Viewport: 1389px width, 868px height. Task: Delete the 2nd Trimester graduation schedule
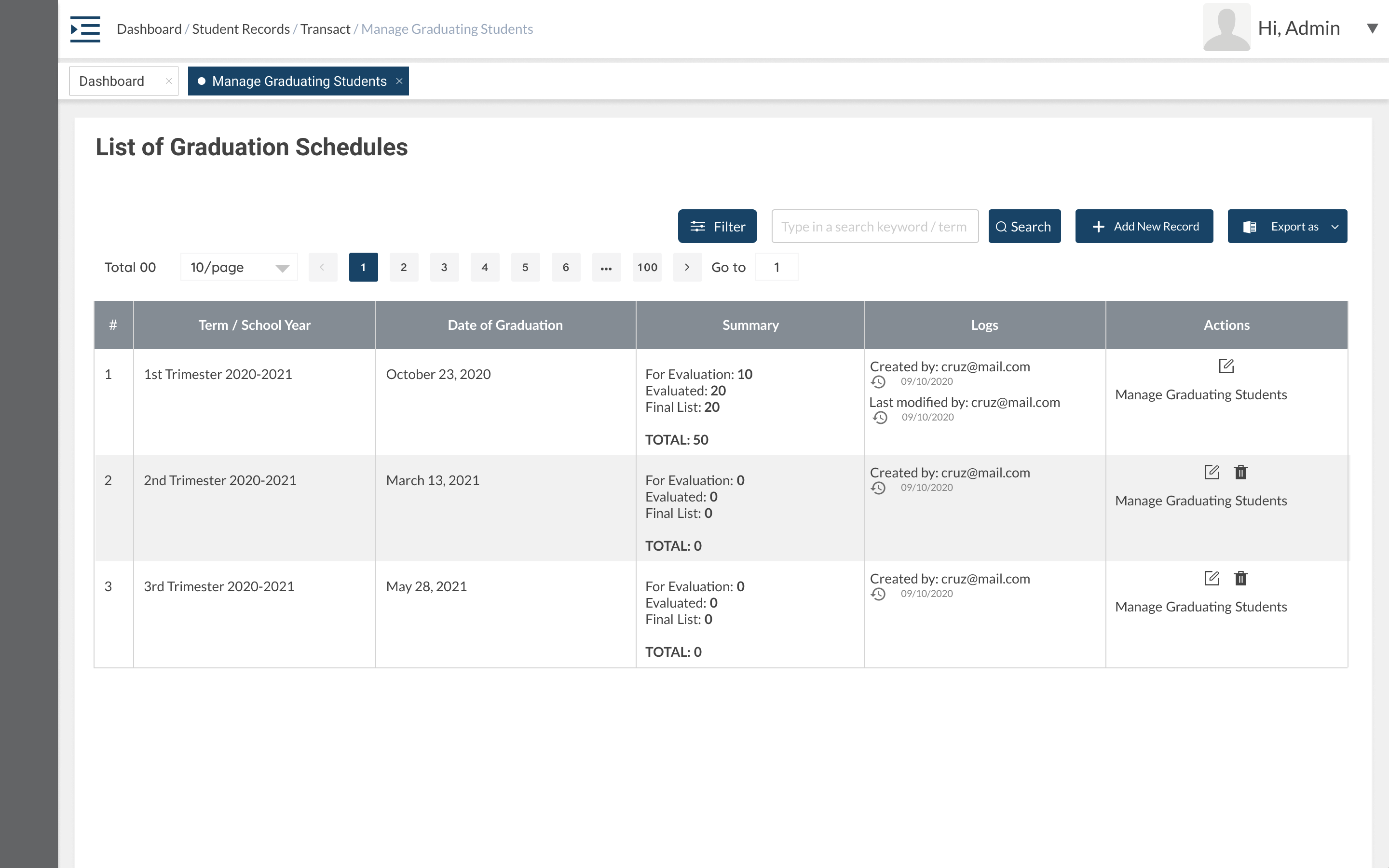tap(1241, 472)
